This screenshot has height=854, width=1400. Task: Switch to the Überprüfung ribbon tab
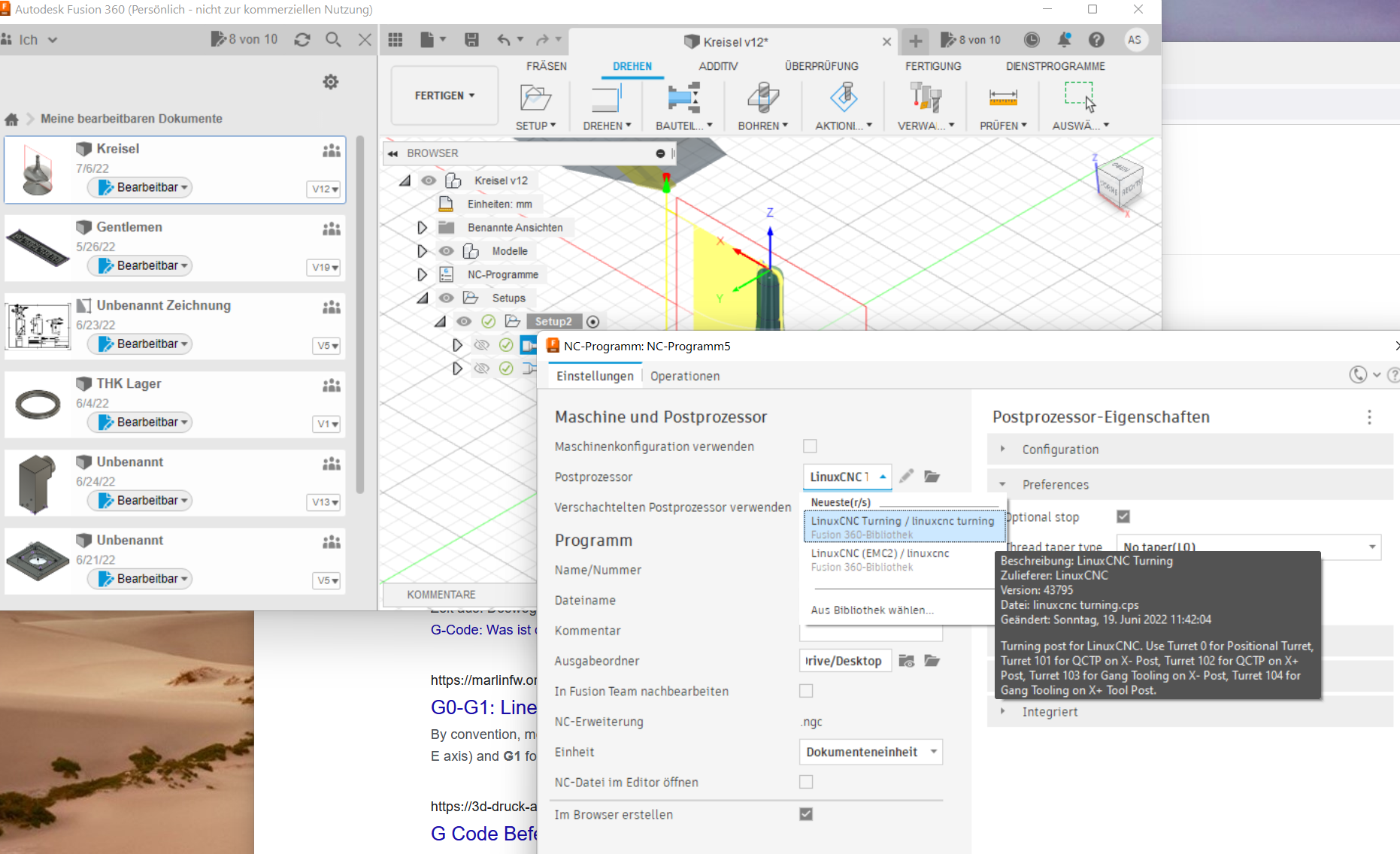coord(821,66)
